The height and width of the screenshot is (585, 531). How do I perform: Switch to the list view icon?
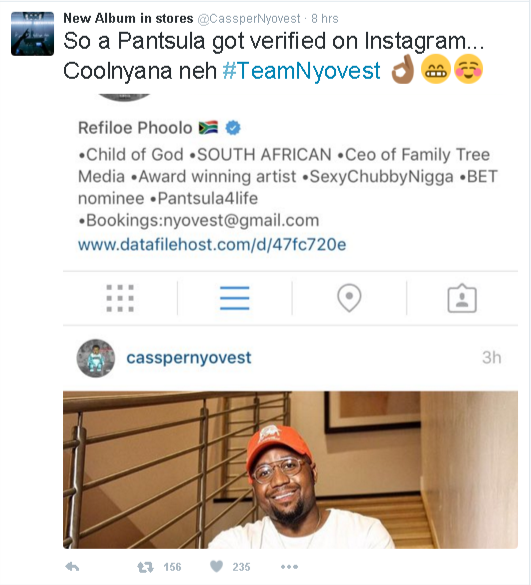(234, 298)
